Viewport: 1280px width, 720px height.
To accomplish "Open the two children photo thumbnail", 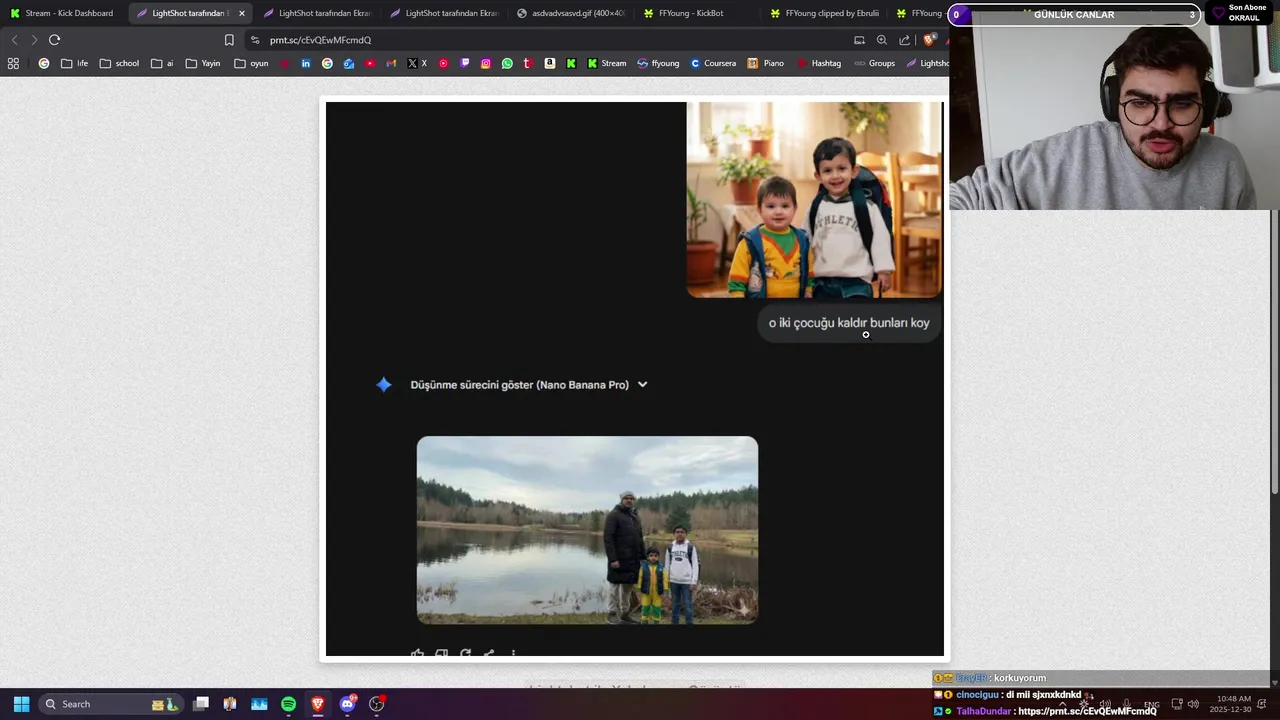I will (x=814, y=199).
